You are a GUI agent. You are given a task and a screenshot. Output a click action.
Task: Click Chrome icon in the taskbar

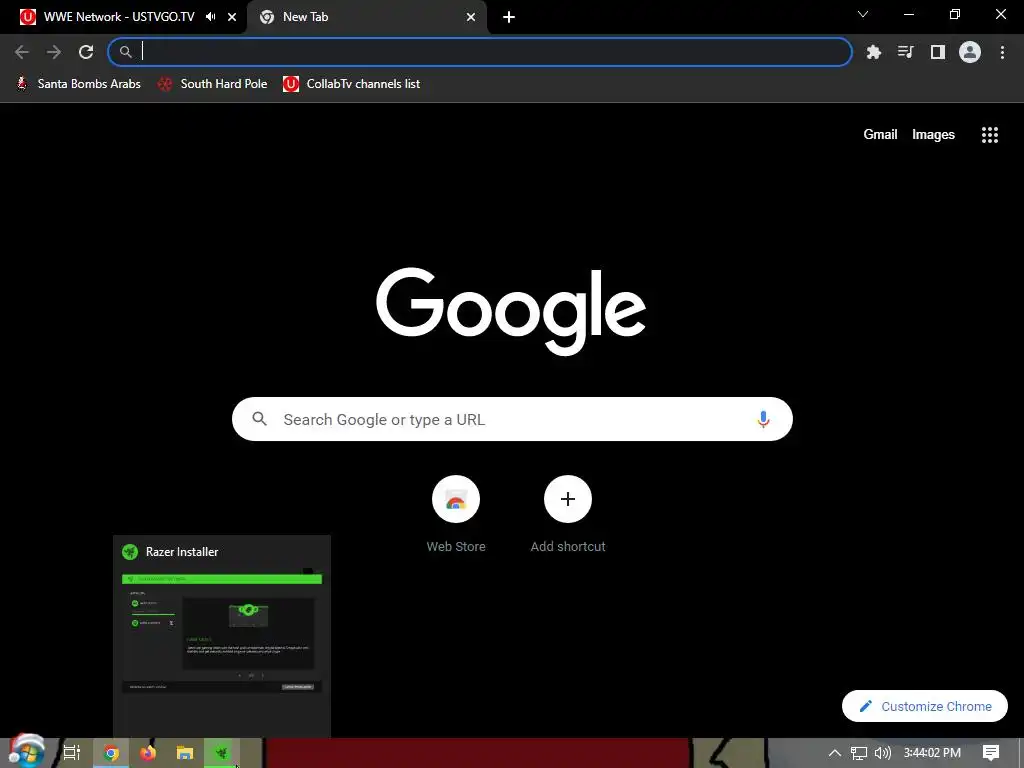coord(112,753)
